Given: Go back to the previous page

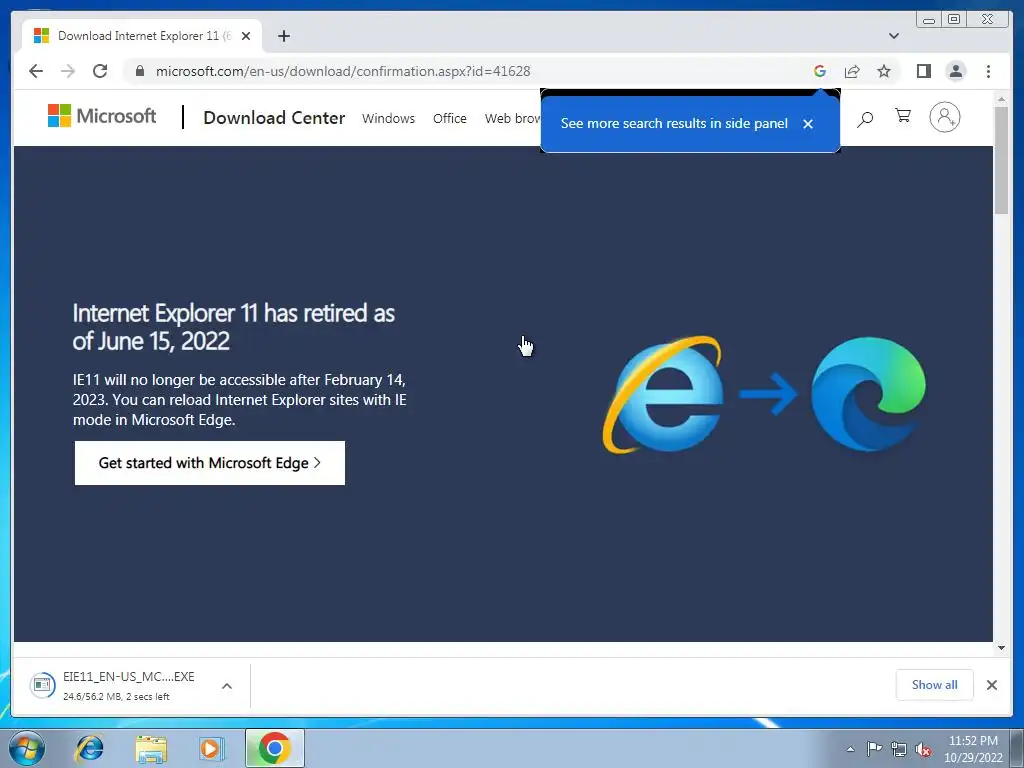Looking at the screenshot, I should [x=36, y=71].
